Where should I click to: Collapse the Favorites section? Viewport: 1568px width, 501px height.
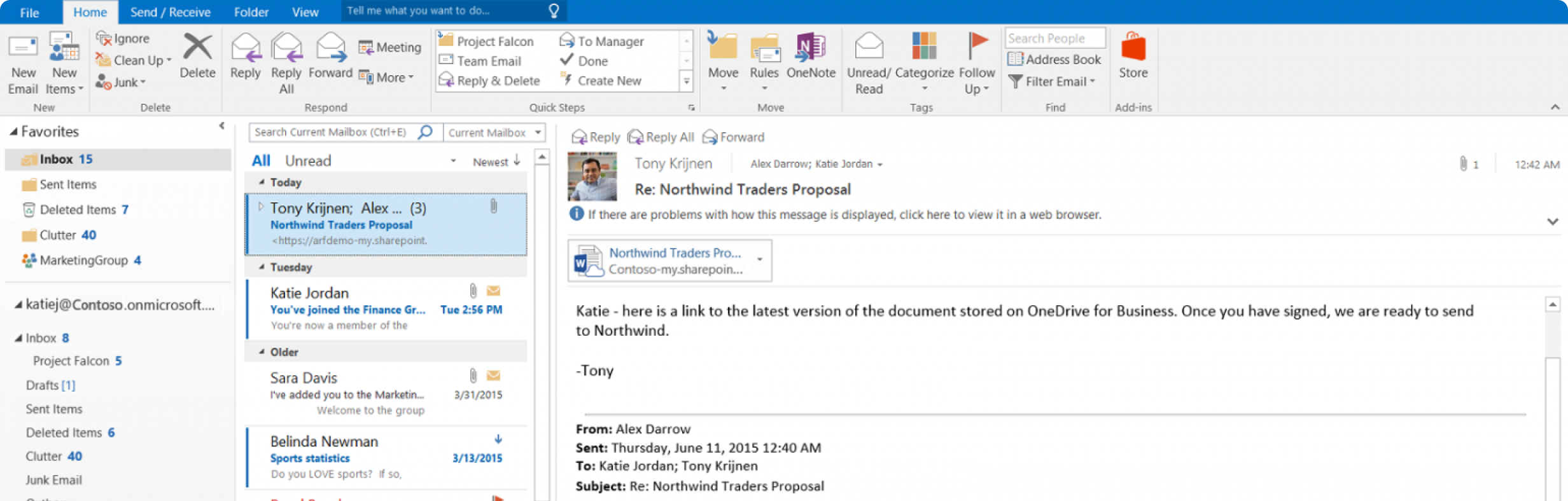pos(13,132)
